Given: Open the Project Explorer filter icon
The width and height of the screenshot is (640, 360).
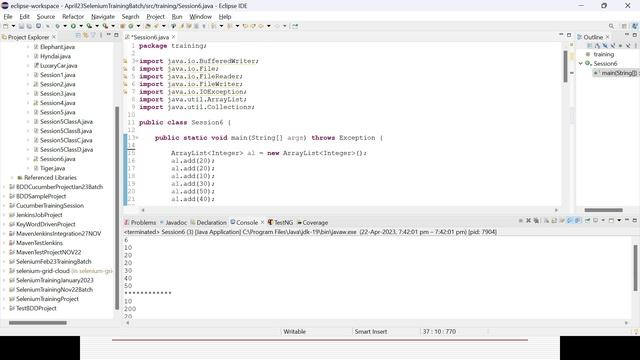Looking at the screenshot, I should [93, 36].
